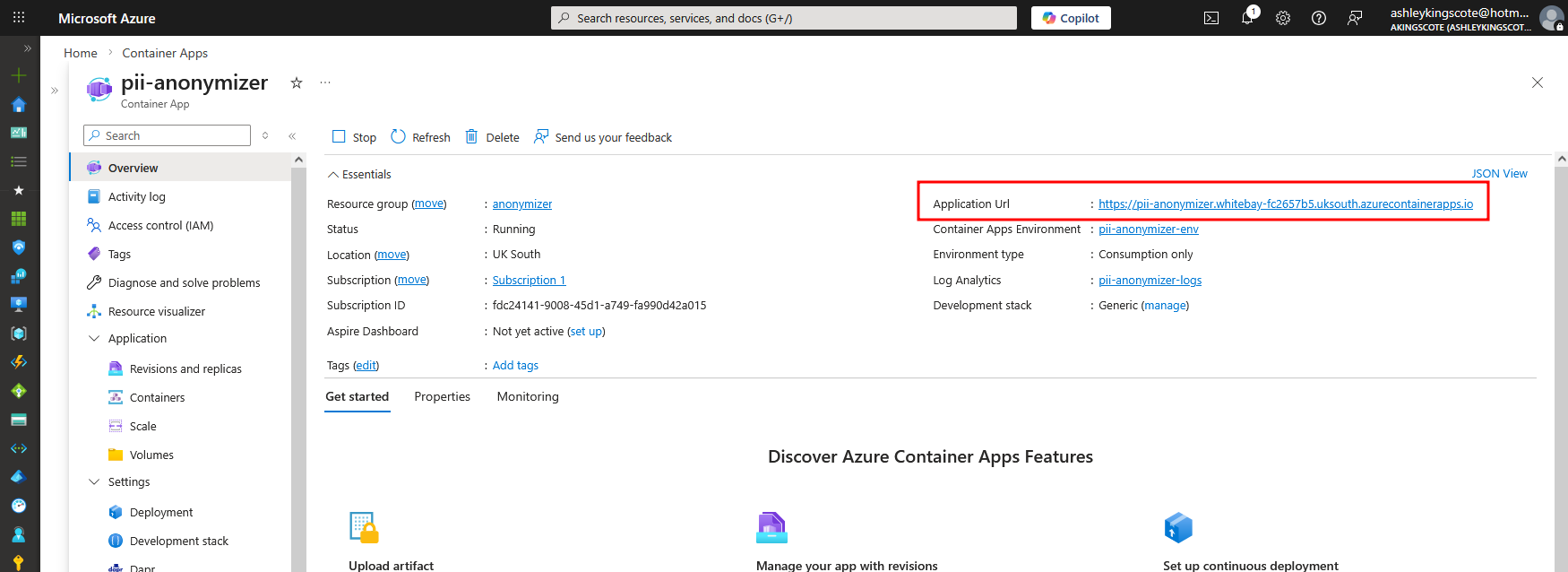Viewport: 1568px width, 572px height.
Task: Favorite pii-anonymizer with the star icon
Action: coord(297,82)
